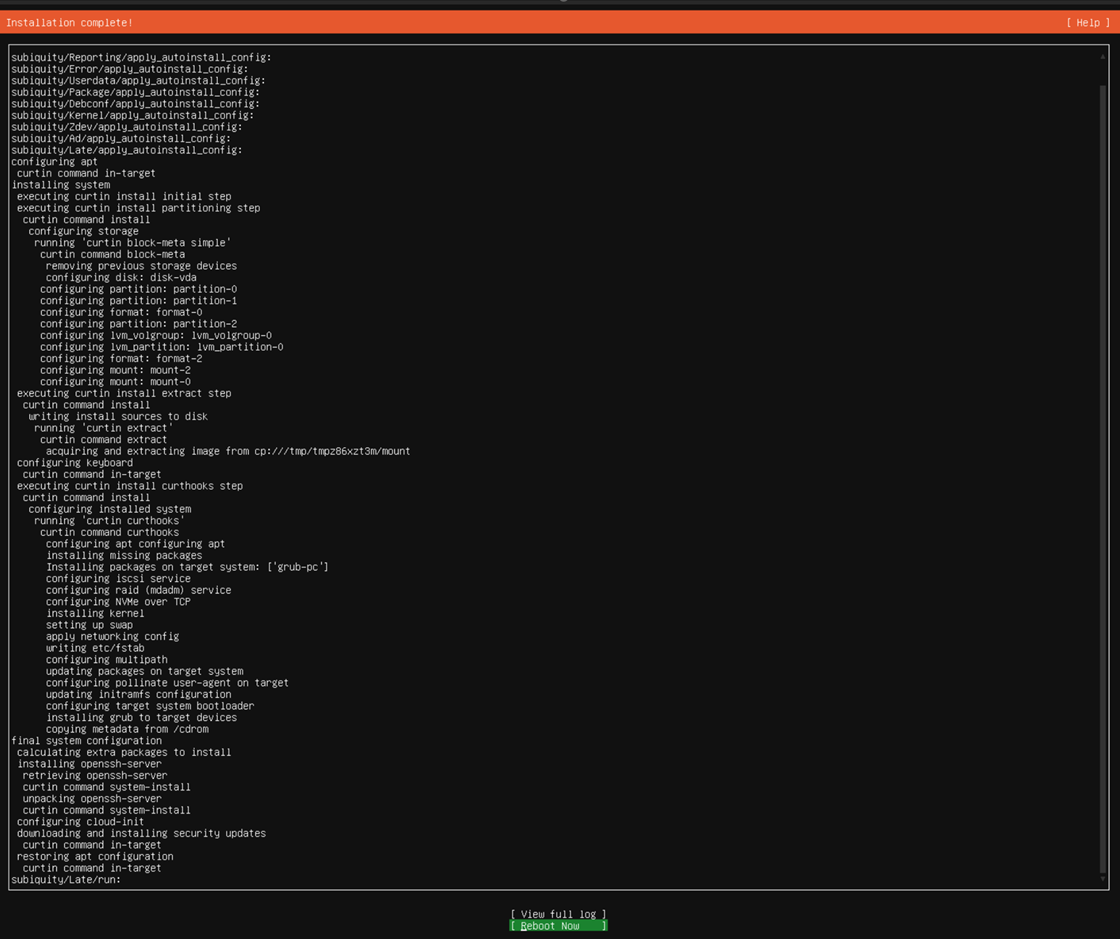The image size is (1120, 939).
Task: Click "running 'curtin curthooks'" line
Action: pos(109,521)
